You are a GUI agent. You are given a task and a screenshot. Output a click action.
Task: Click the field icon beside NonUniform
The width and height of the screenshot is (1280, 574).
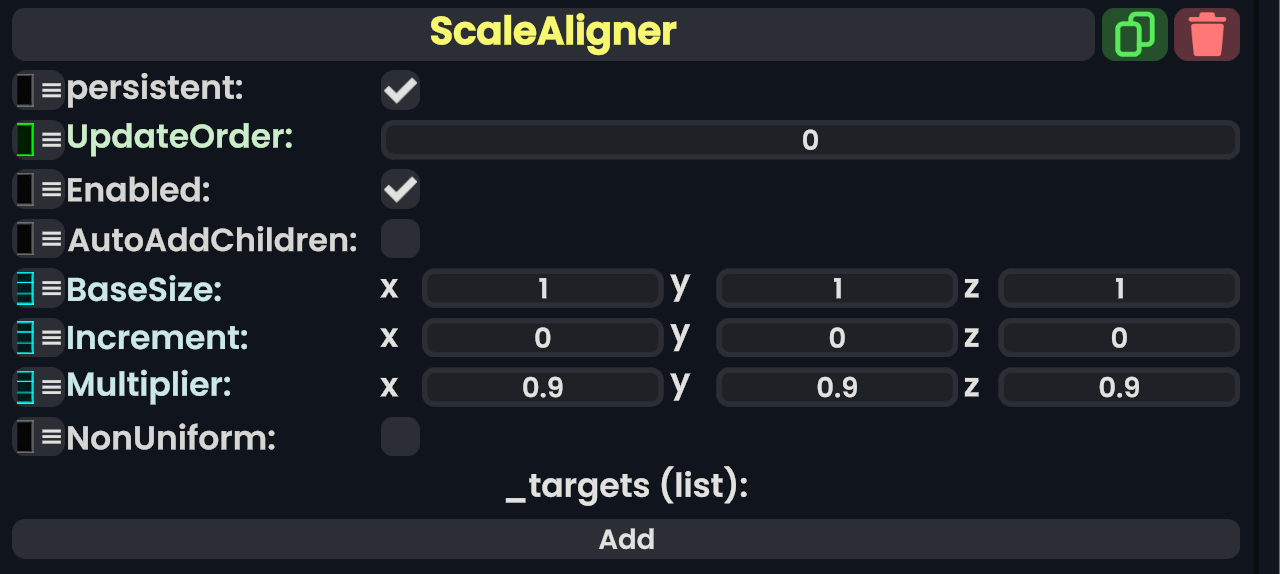point(25,437)
